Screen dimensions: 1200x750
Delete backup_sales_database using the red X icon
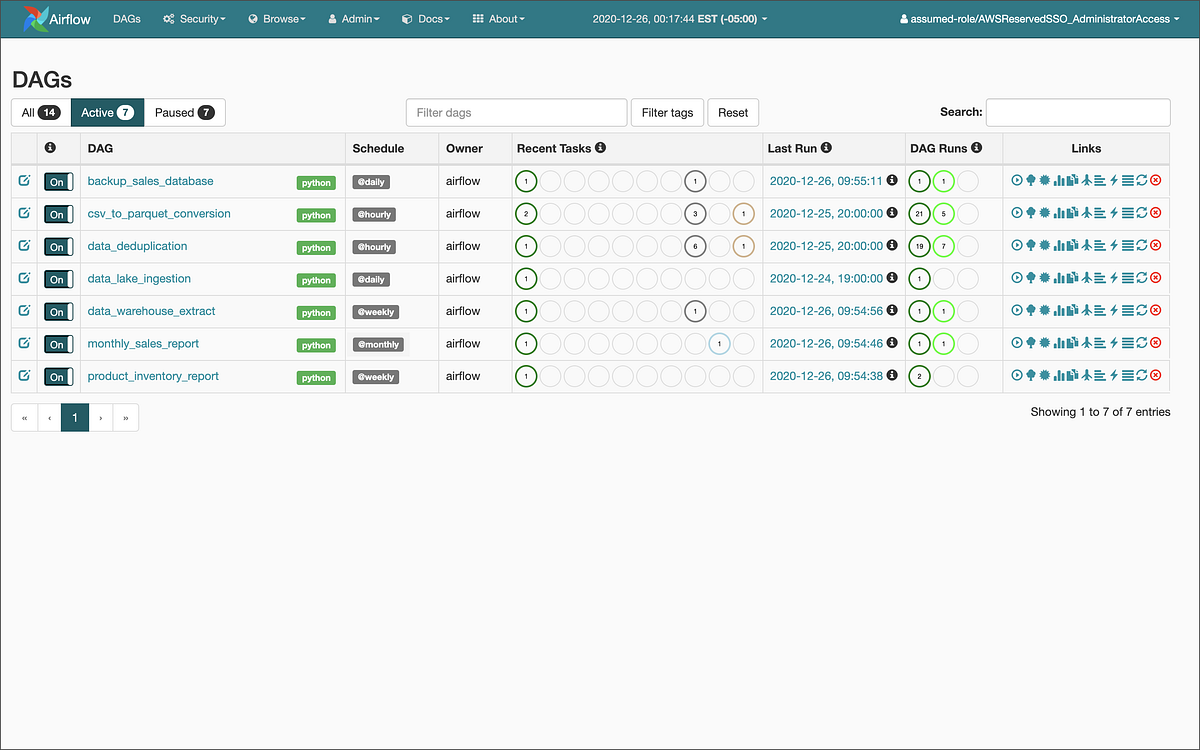[1155, 181]
